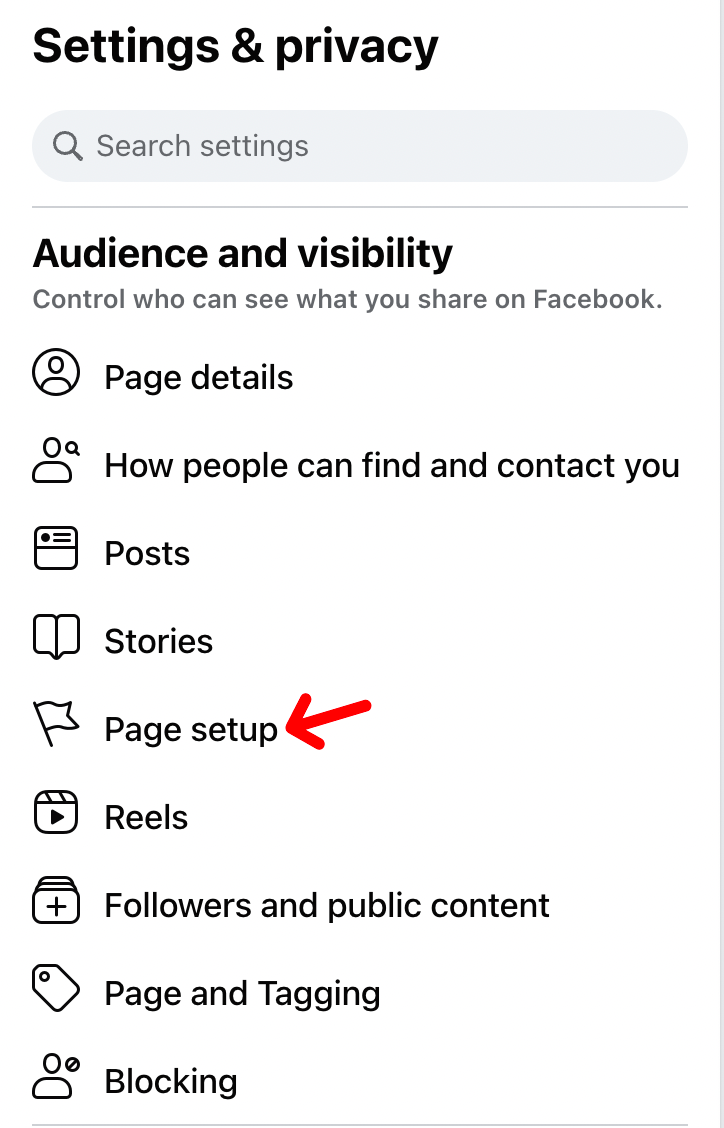
Task: Open Page setup settings
Action: coord(190,730)
